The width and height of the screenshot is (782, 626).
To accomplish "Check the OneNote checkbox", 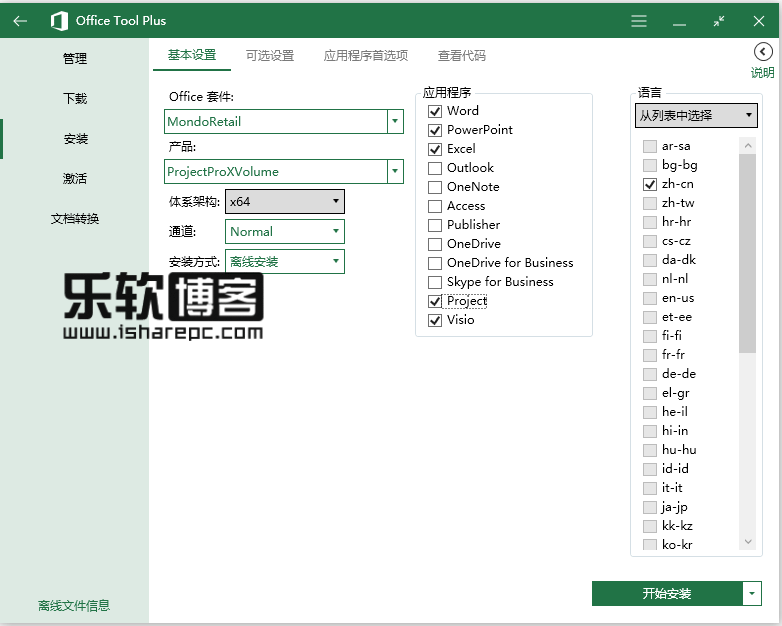I will (435, 187).
